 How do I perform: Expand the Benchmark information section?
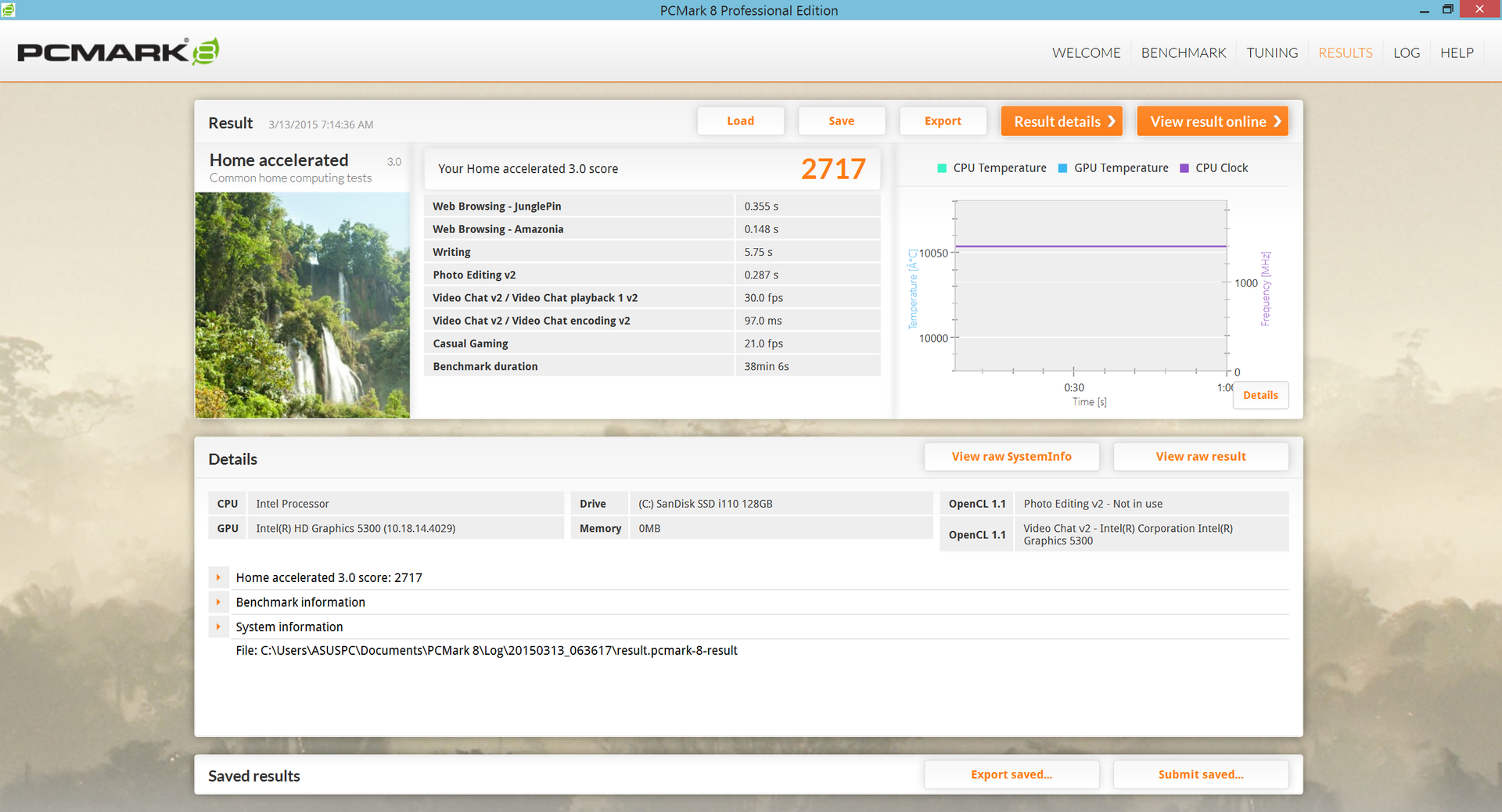coord(218,602)
